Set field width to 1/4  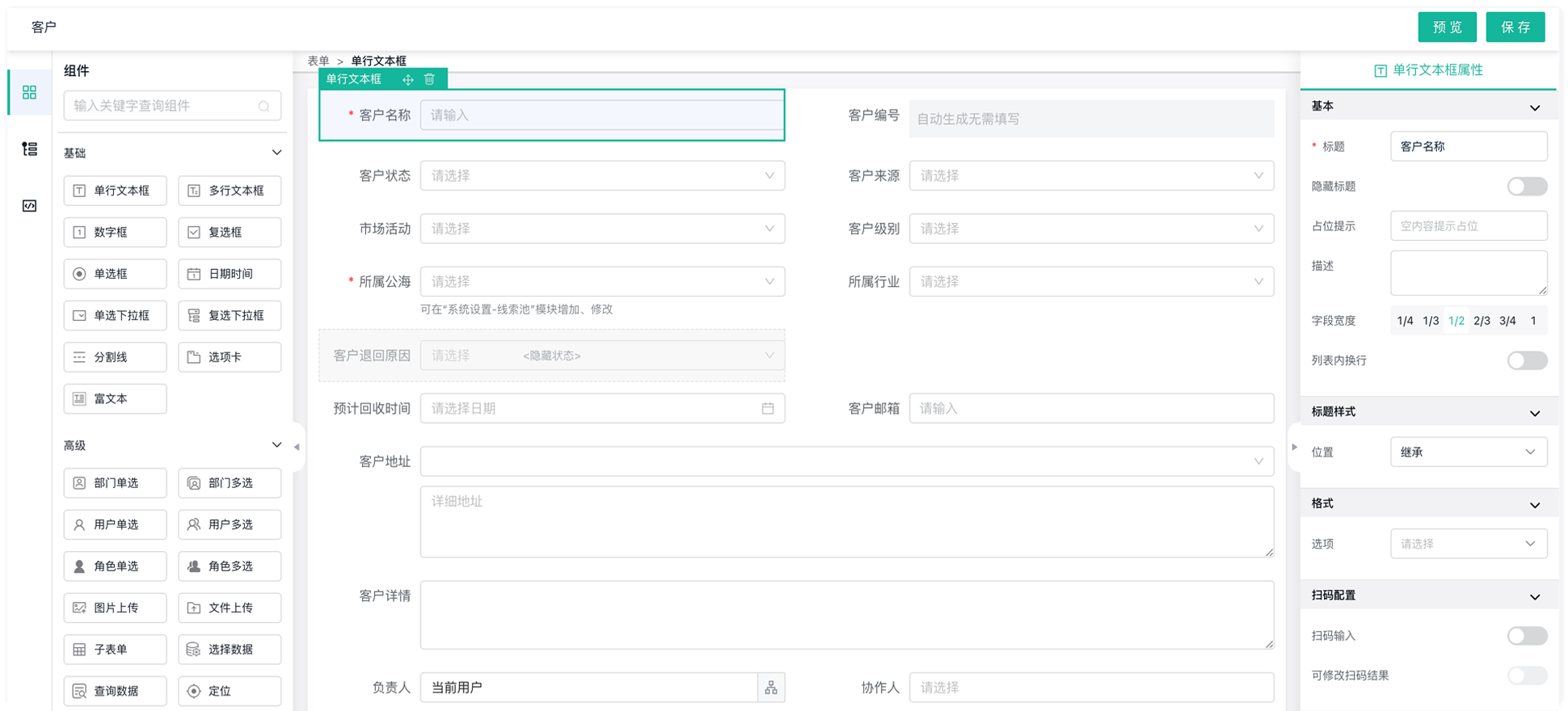[x=1405, y=321]
